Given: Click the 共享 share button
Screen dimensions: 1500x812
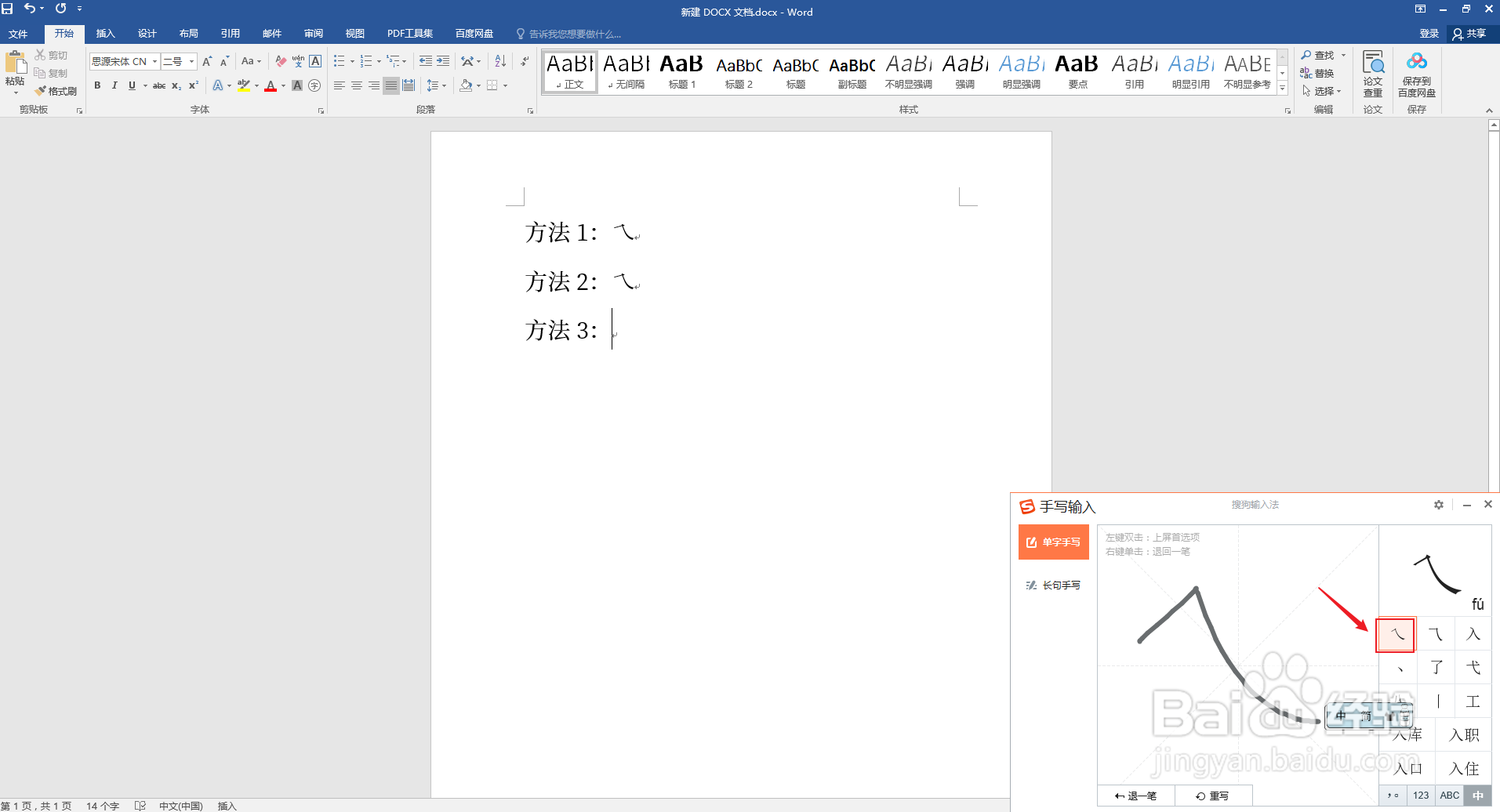Looking at the screenshot, I should point(1469,34).
